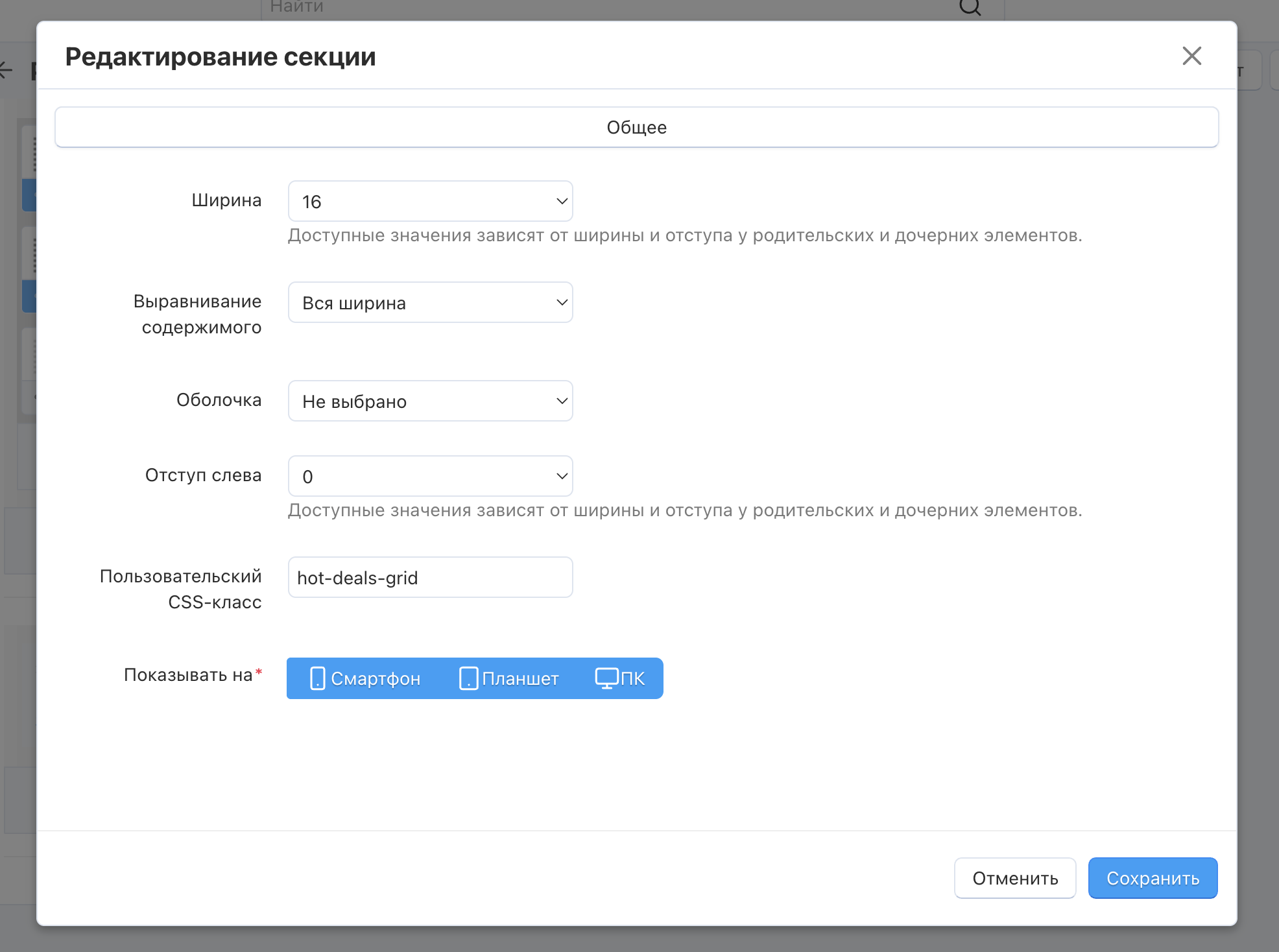
Task: Click the chevron arrow of width select
Action: pos(562,202)
